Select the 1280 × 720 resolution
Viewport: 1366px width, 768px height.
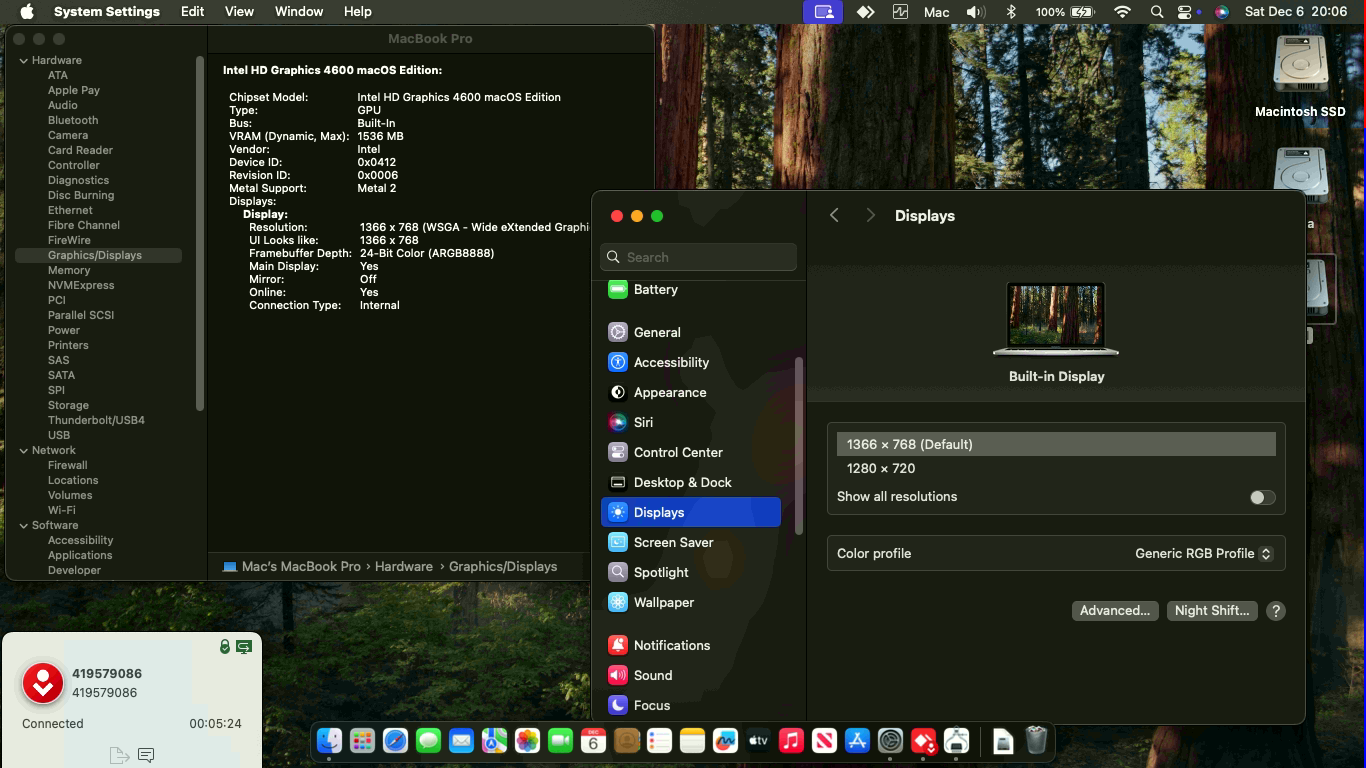tap(881, 468)
